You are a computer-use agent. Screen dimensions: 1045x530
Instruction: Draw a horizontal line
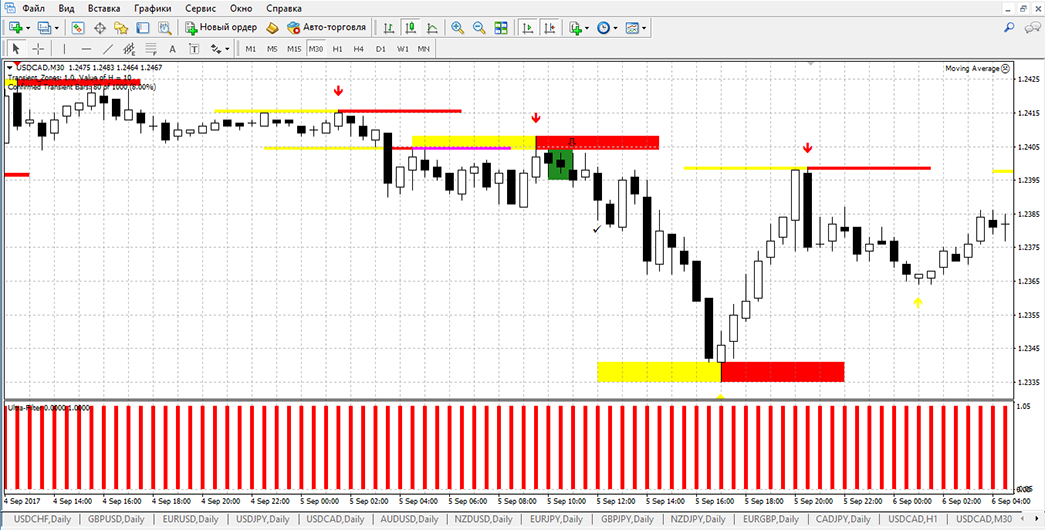click(86, 49)
